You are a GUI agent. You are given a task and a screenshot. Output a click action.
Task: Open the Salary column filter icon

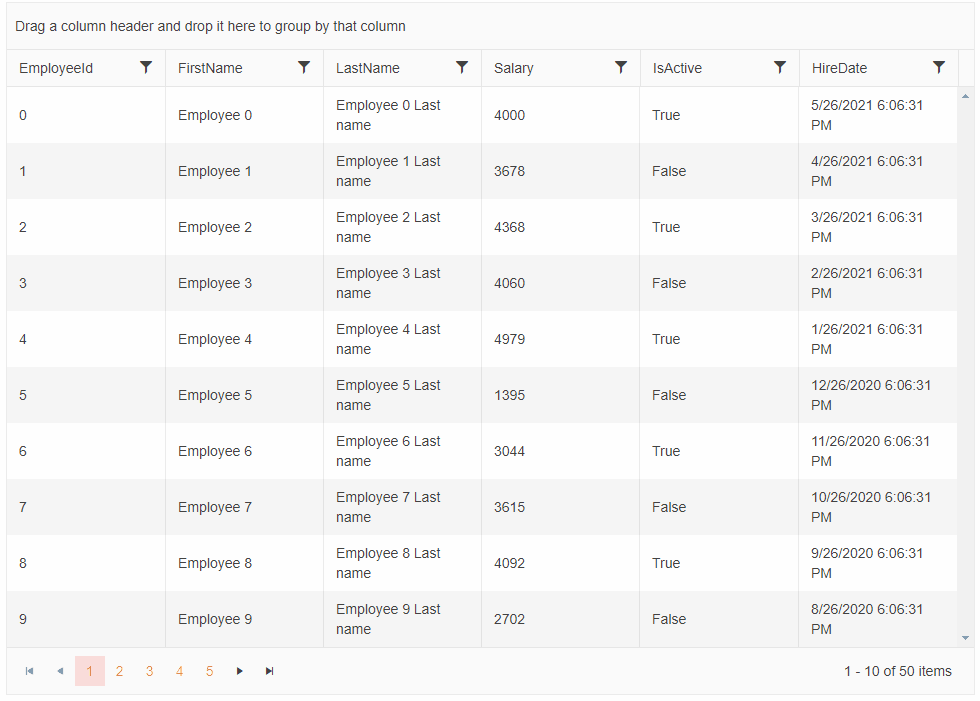pyautogui.click(x=621, y=67)
